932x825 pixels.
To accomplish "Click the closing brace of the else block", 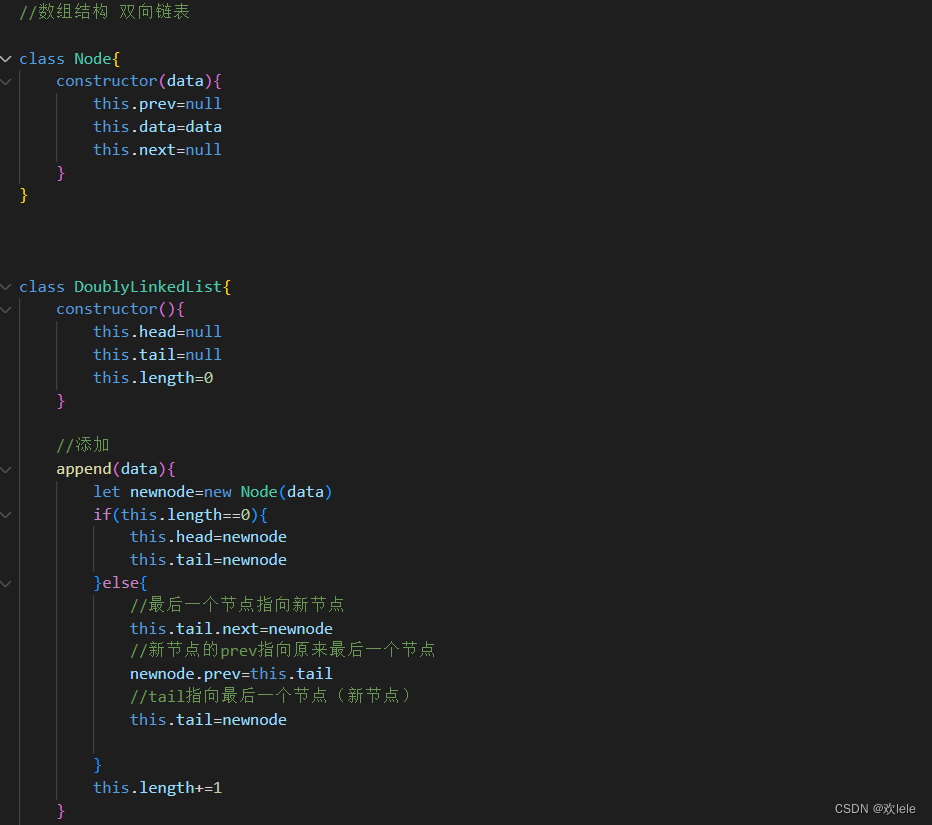I will (97, 765).
